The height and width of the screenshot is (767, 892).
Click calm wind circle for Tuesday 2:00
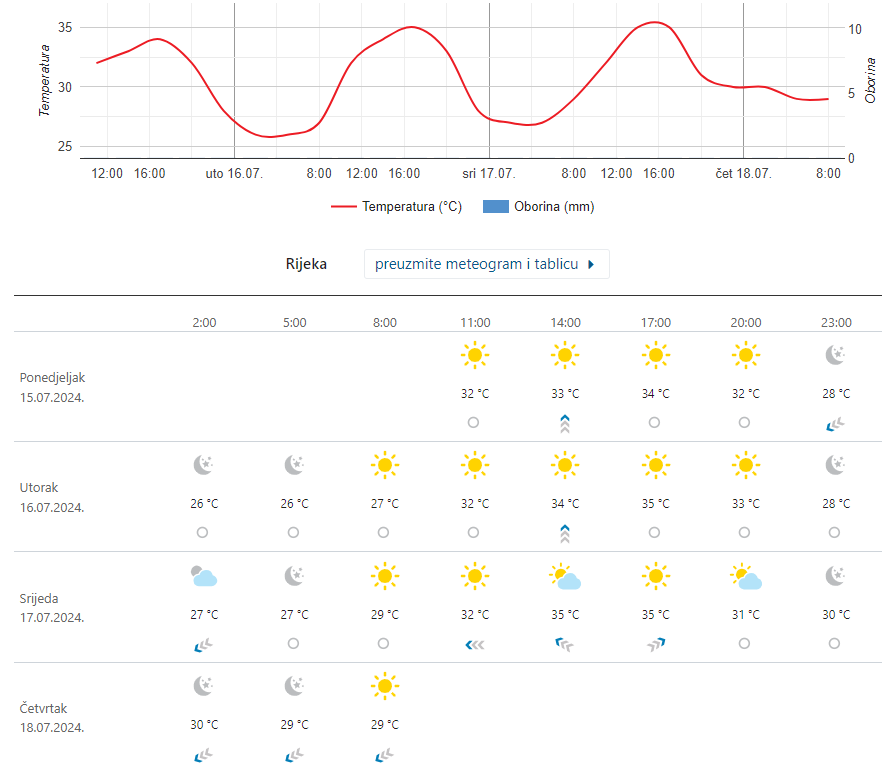click(203, 533)
